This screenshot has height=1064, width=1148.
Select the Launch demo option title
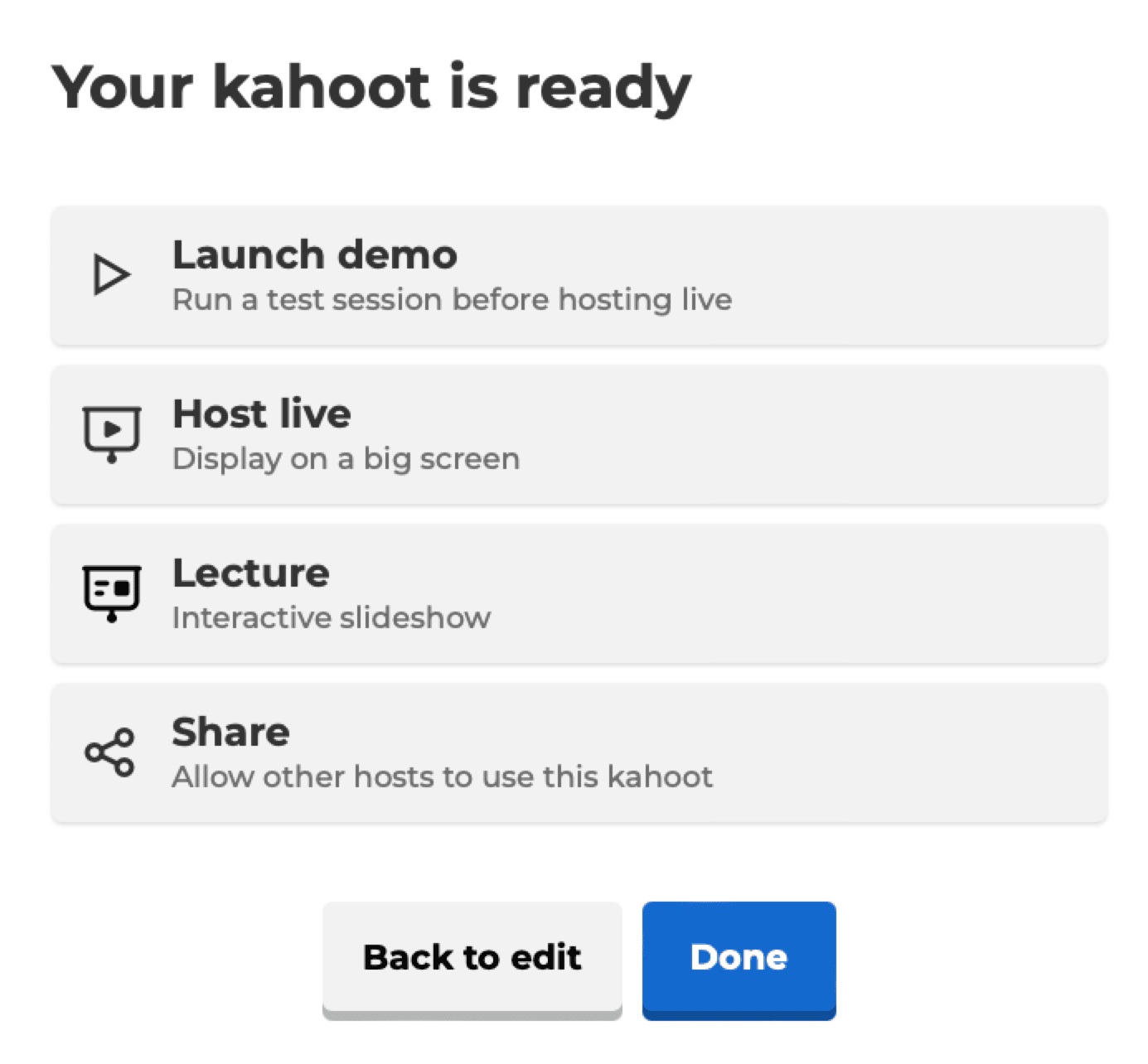click(314, 254)
